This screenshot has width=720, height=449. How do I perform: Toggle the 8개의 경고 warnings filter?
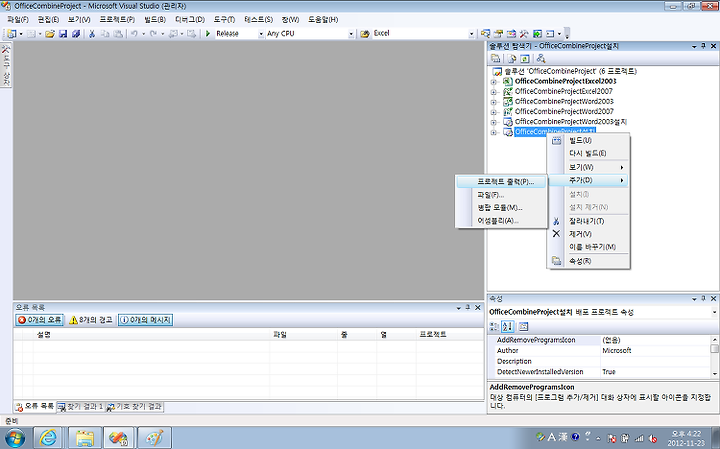(90, 320)
